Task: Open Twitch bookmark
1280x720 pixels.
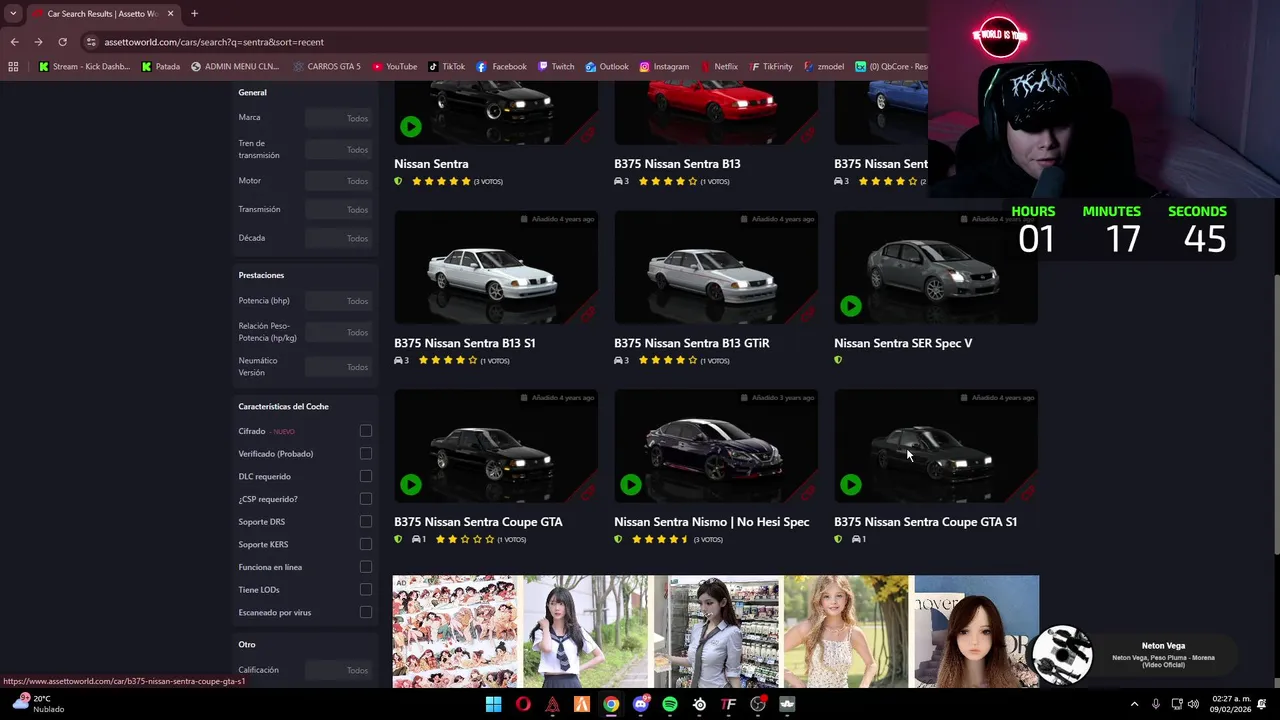Action: coord(556,67)
